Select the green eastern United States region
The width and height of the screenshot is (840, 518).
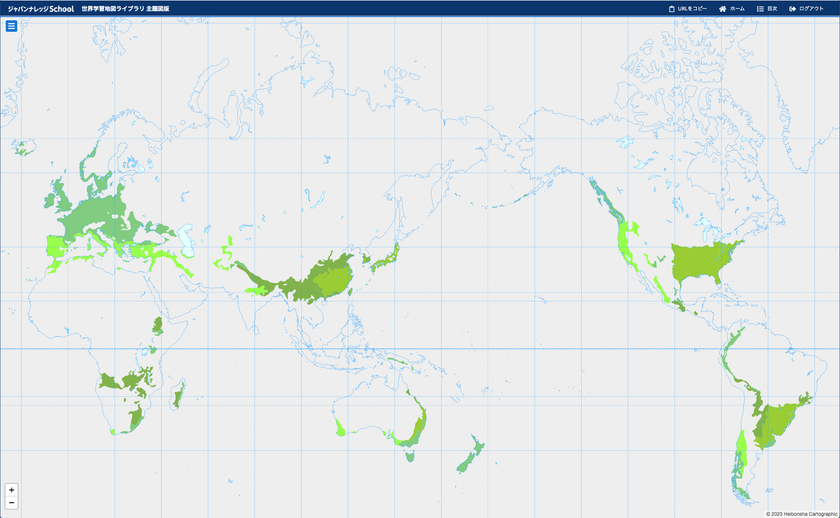[x=703, y=261]
